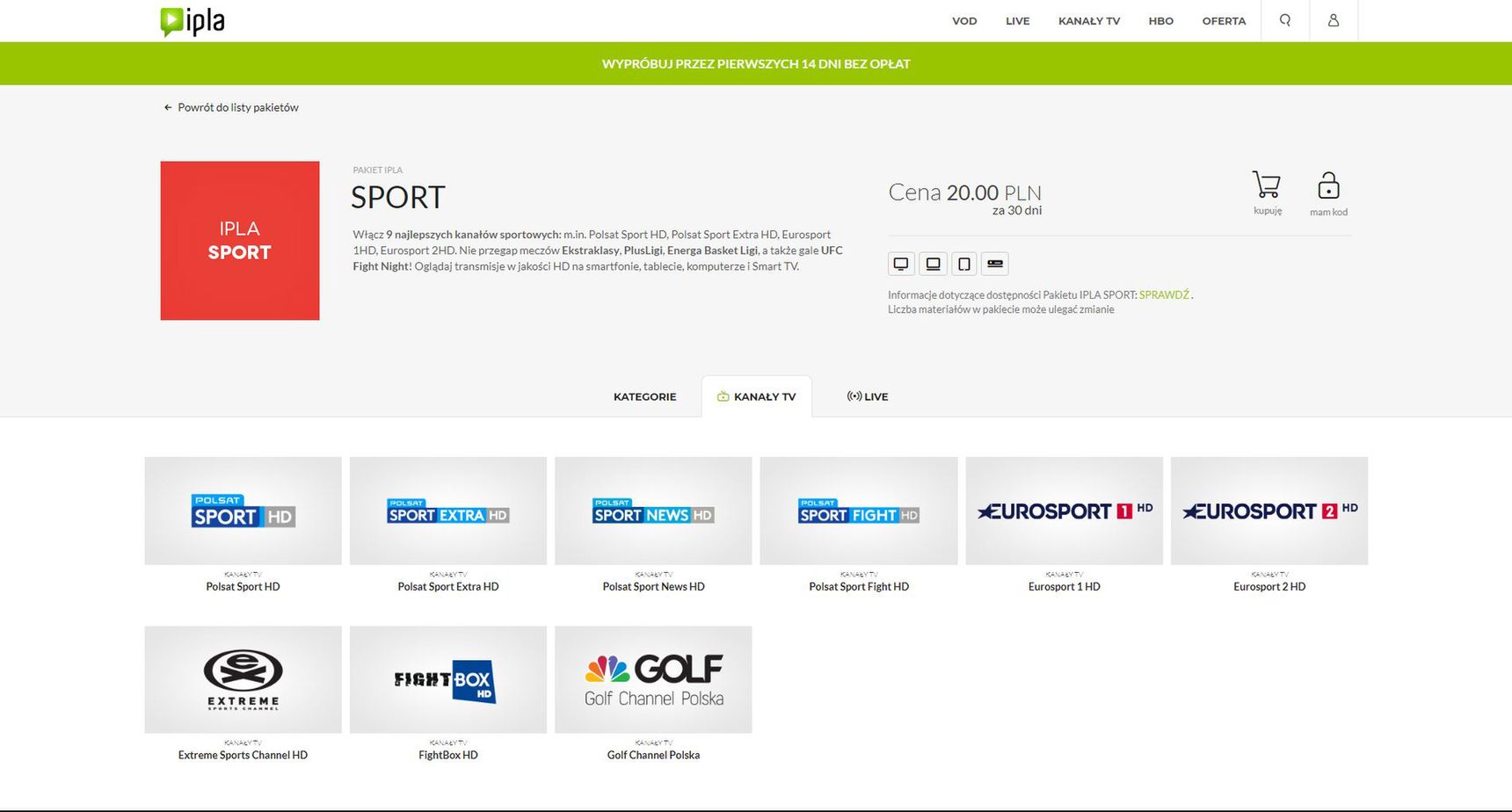Click the back arrow before Powrót
This screenshot has width=1512, height=812.
(x=168, y=107)
